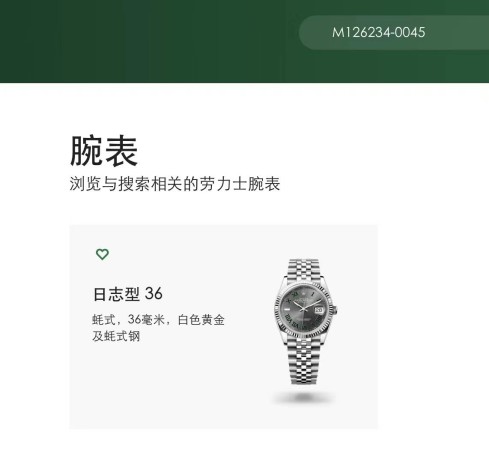
Task: Click the M126234-0045 search field
Action: [378, 32]
